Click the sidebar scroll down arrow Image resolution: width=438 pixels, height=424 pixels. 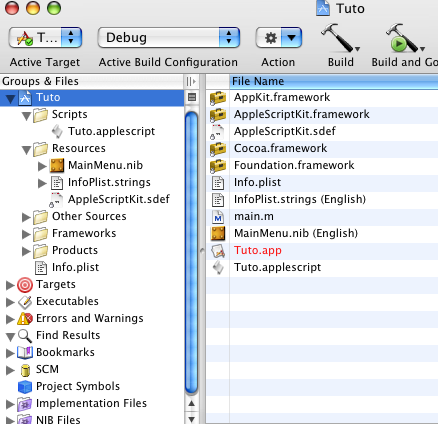[192, 418]
